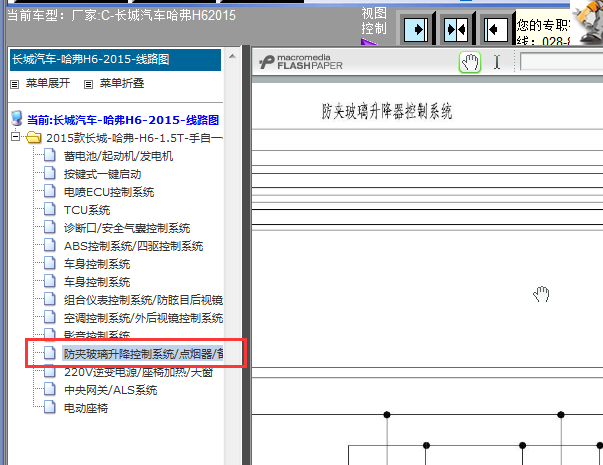Click the Macromedia FlashPaper logo

(x=301, y=62)
